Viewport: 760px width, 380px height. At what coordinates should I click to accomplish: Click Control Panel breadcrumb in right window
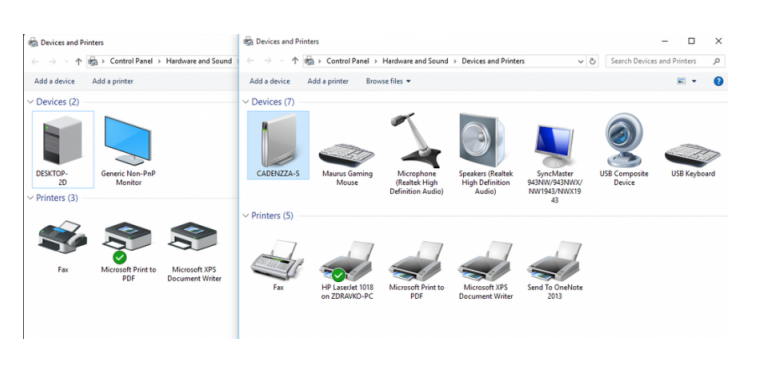click(348, 61)
